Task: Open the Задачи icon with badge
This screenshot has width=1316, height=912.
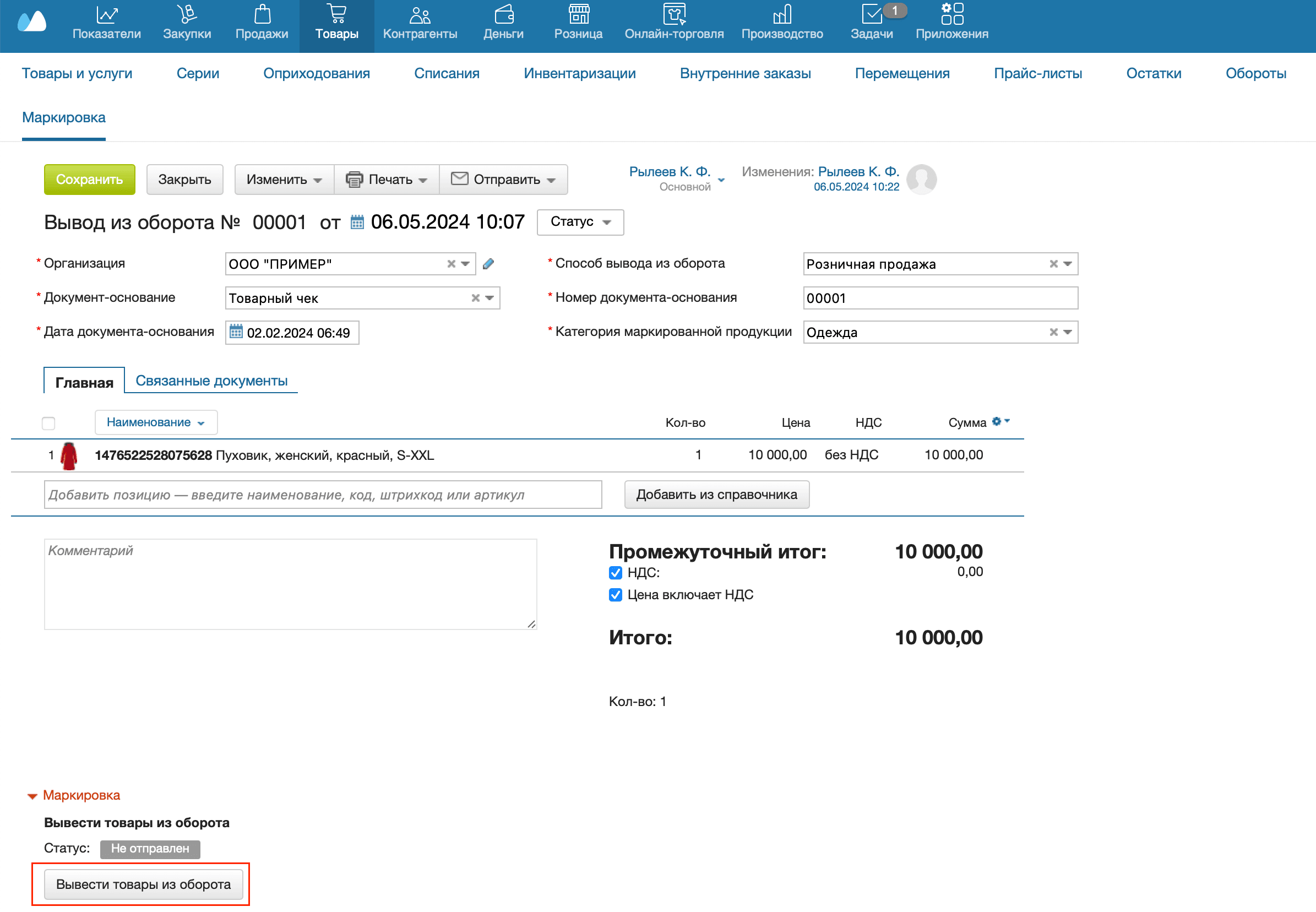Action: (x=872, y=14)
